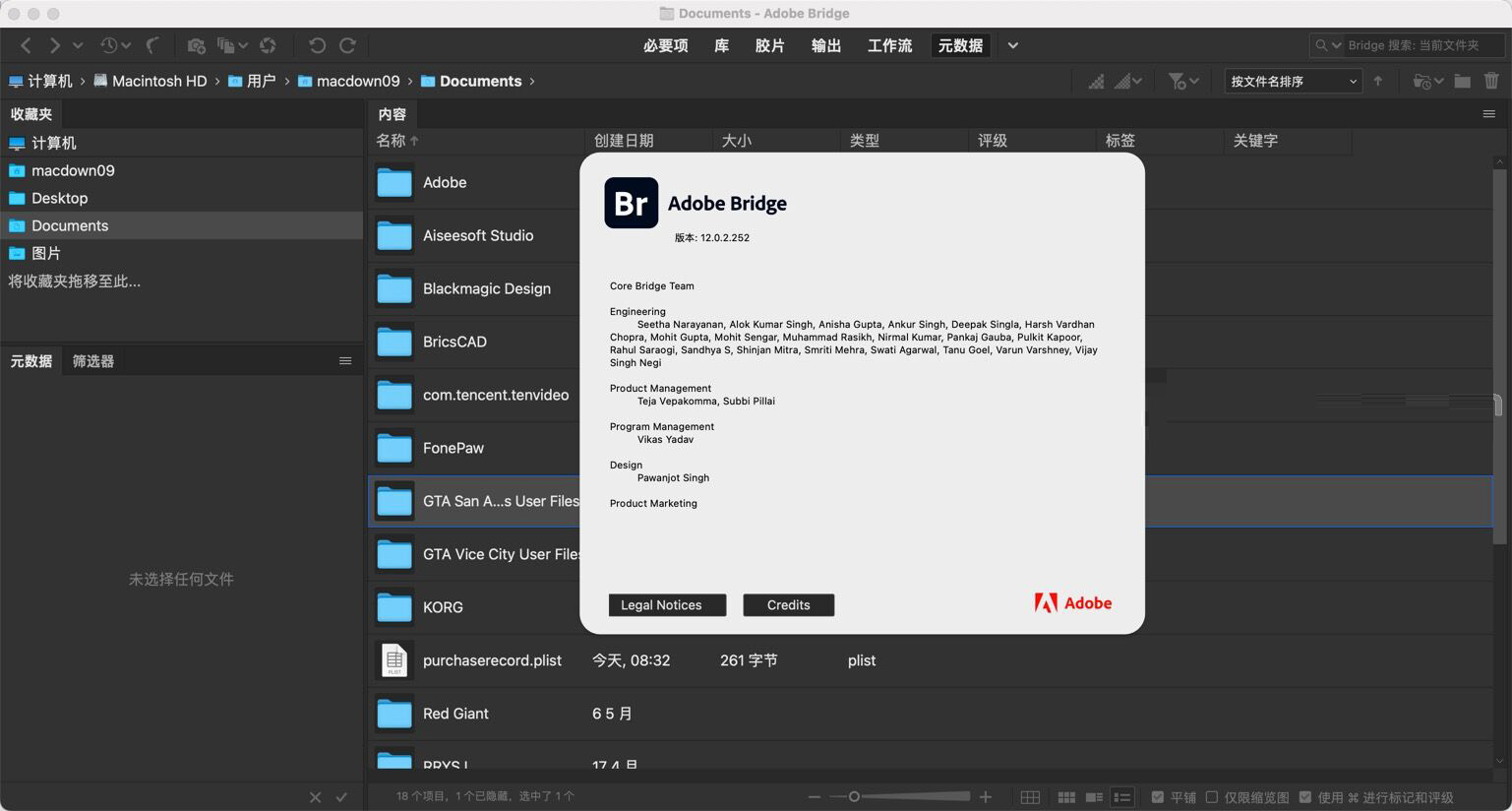
Task: Switch to details view
Action: pos(1094,797)
